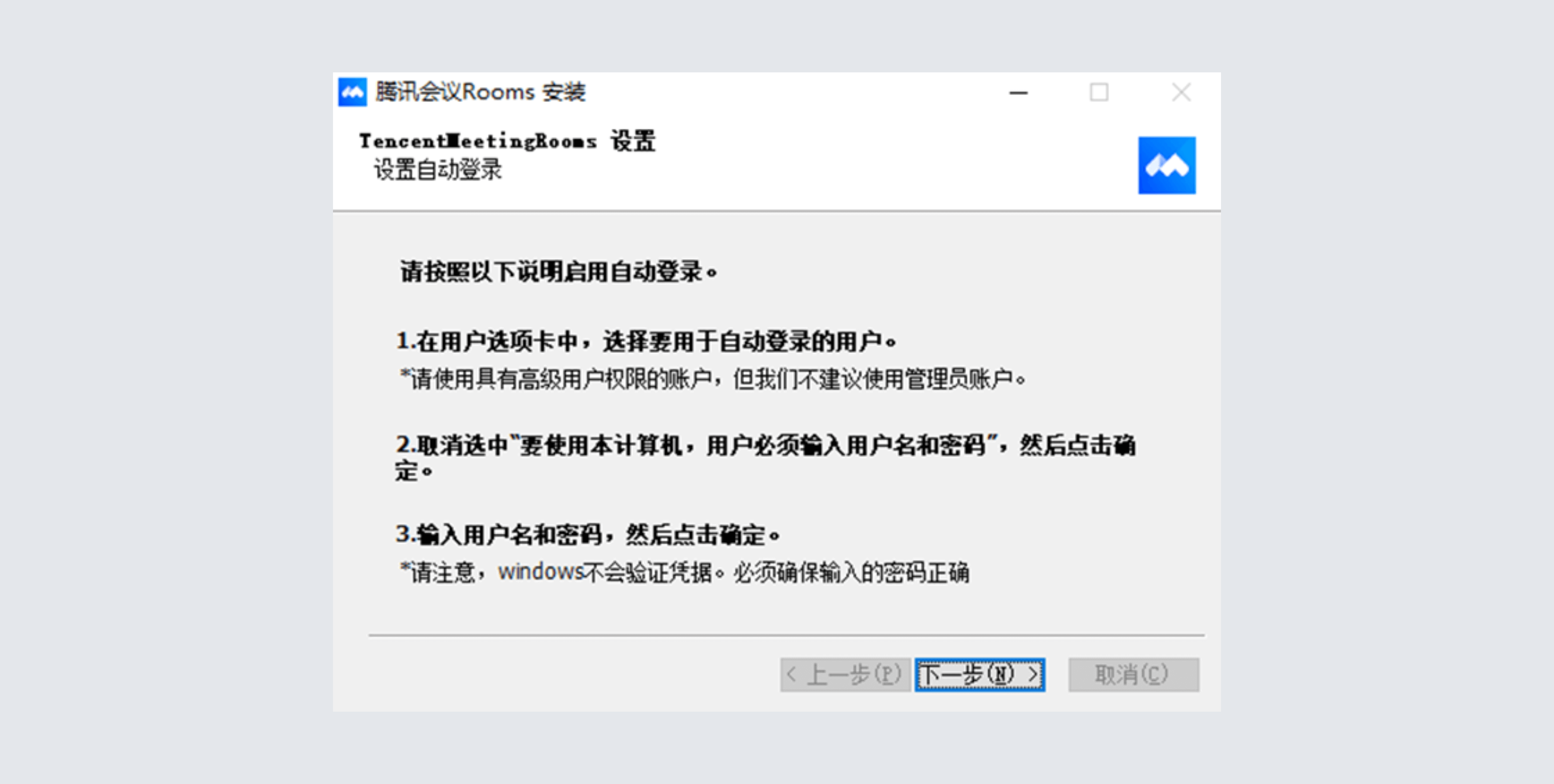Minimize the installer window
The width and height of the screenshot is (1554, 784).
[x=1018, y=93]
